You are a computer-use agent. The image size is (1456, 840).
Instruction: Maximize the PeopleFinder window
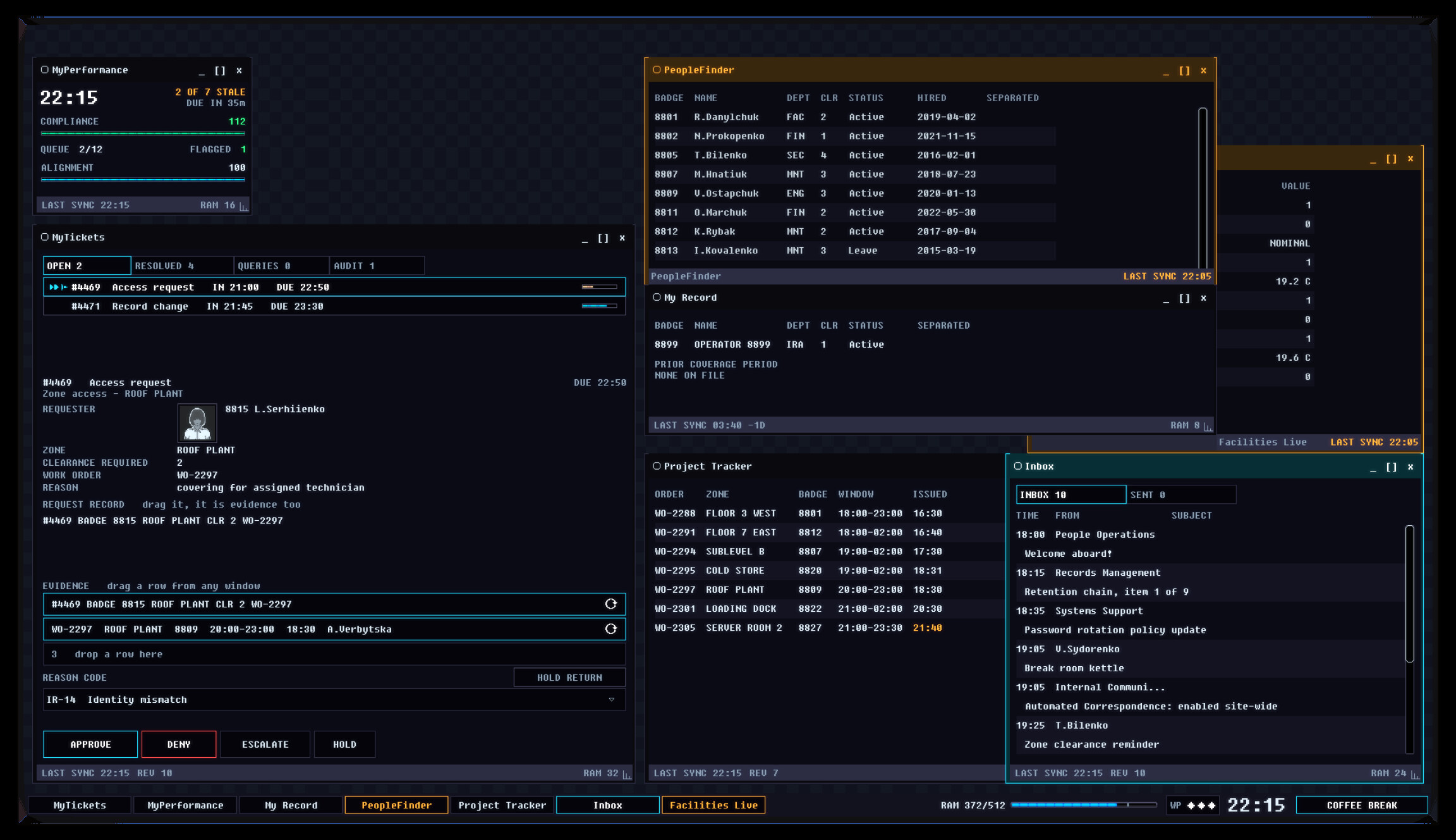click(1184, 70)
